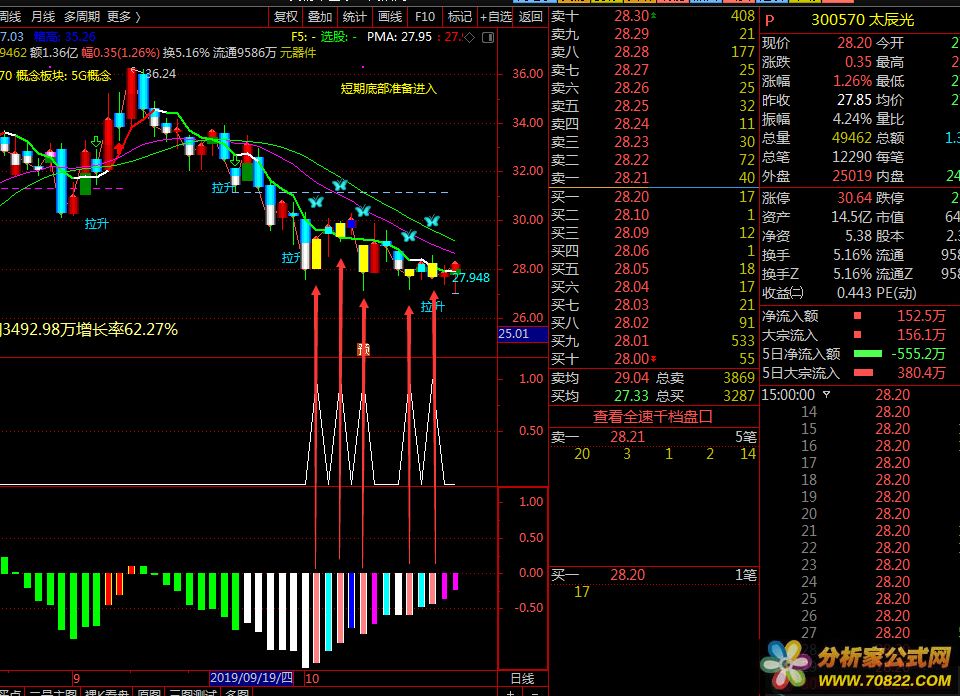
Task: Click the 返回 back button
Action: pos(530,17)
